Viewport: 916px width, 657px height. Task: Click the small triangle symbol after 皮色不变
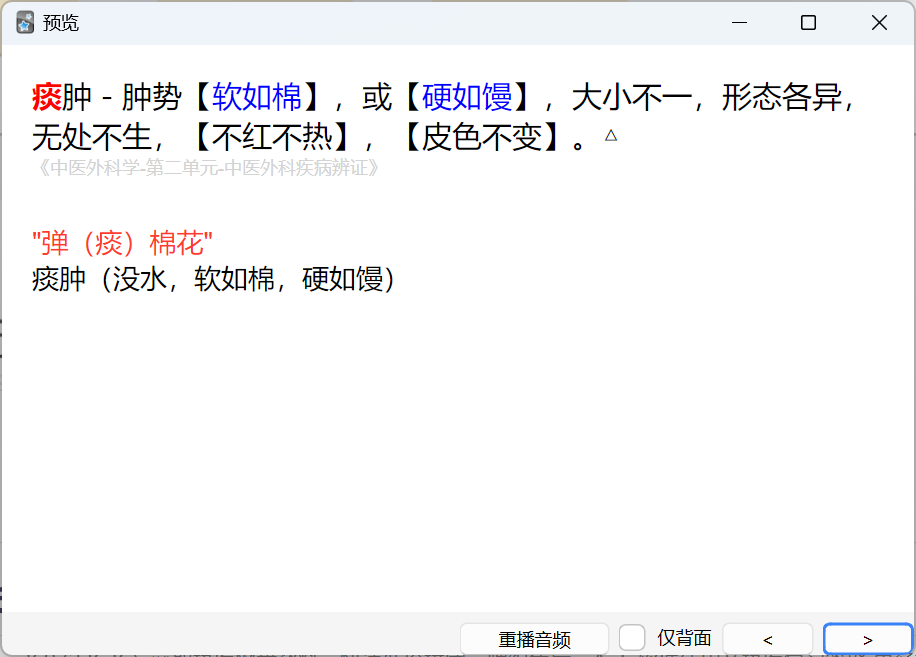611,135
